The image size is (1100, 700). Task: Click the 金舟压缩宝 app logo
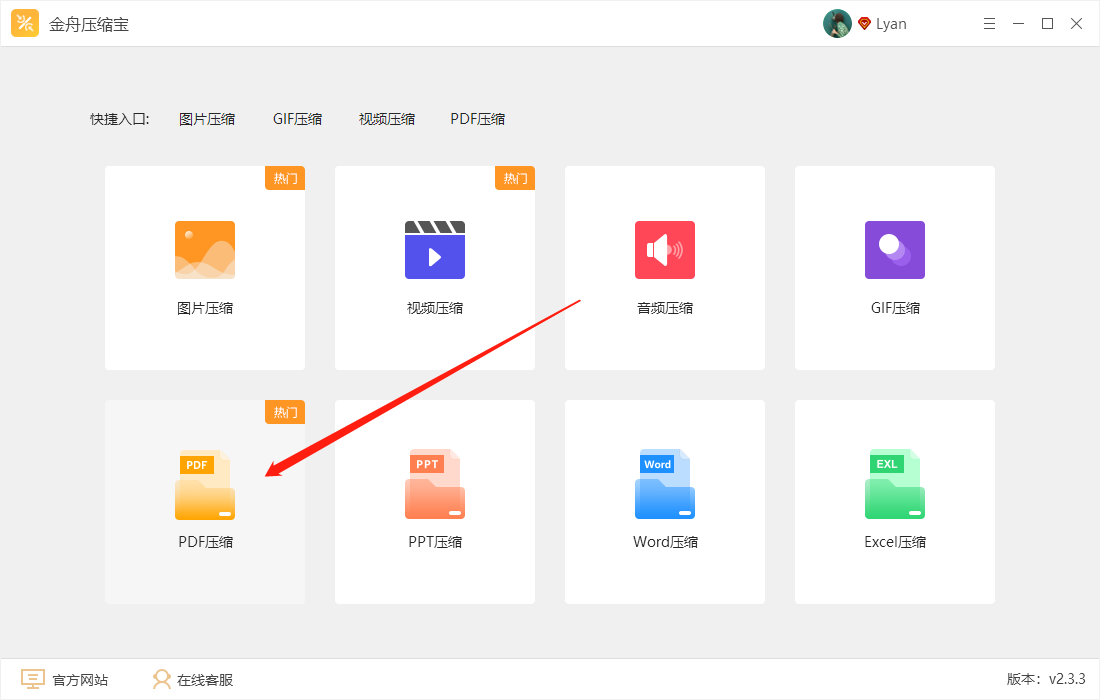[x=25, y=22]
